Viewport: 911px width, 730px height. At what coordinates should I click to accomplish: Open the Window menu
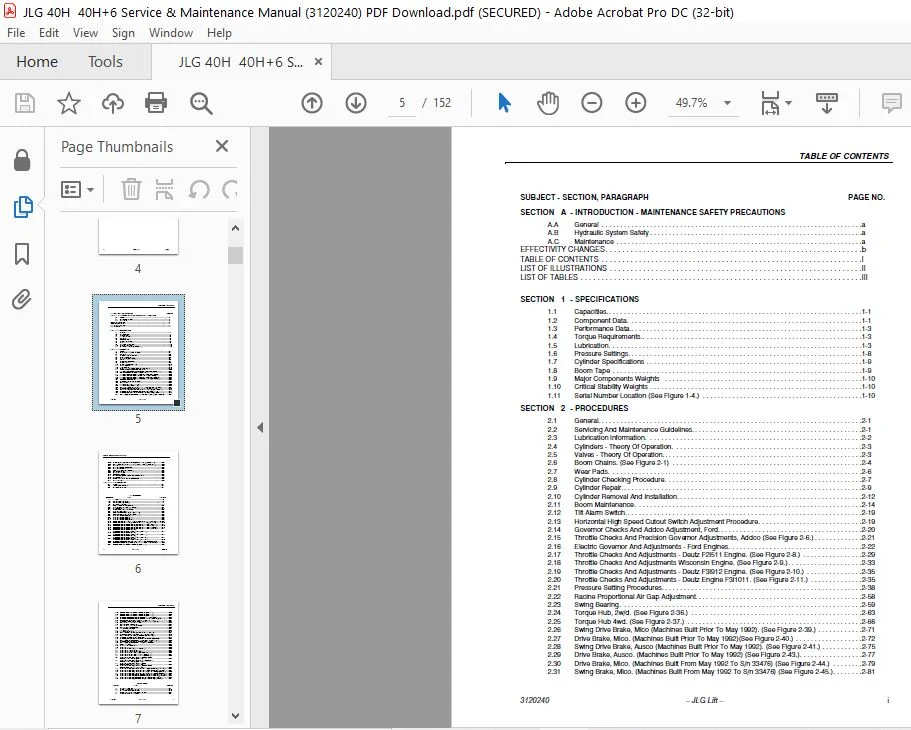[x=171, y=33]
